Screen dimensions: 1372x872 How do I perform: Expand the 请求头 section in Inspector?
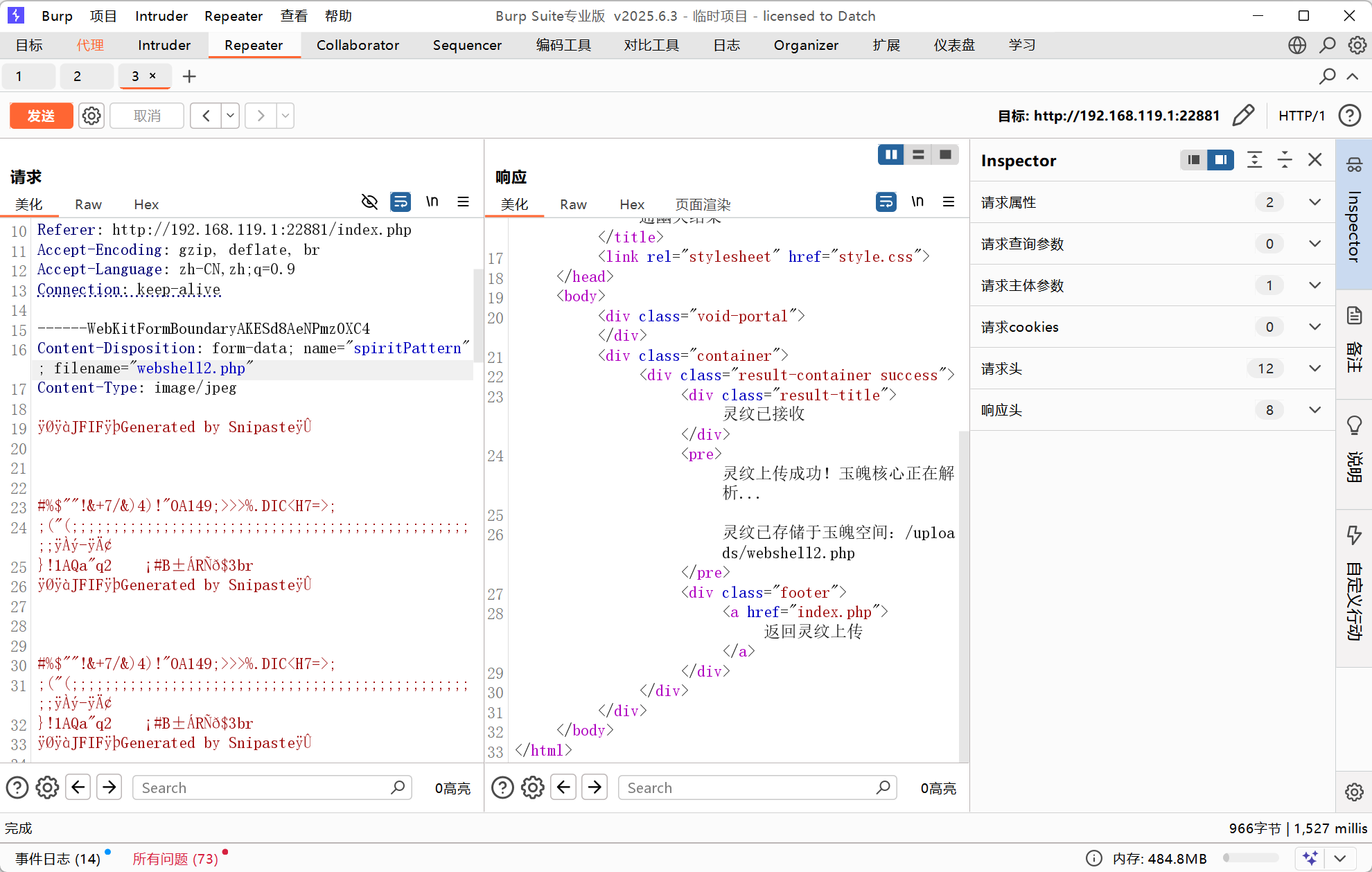click(1314, 368)
